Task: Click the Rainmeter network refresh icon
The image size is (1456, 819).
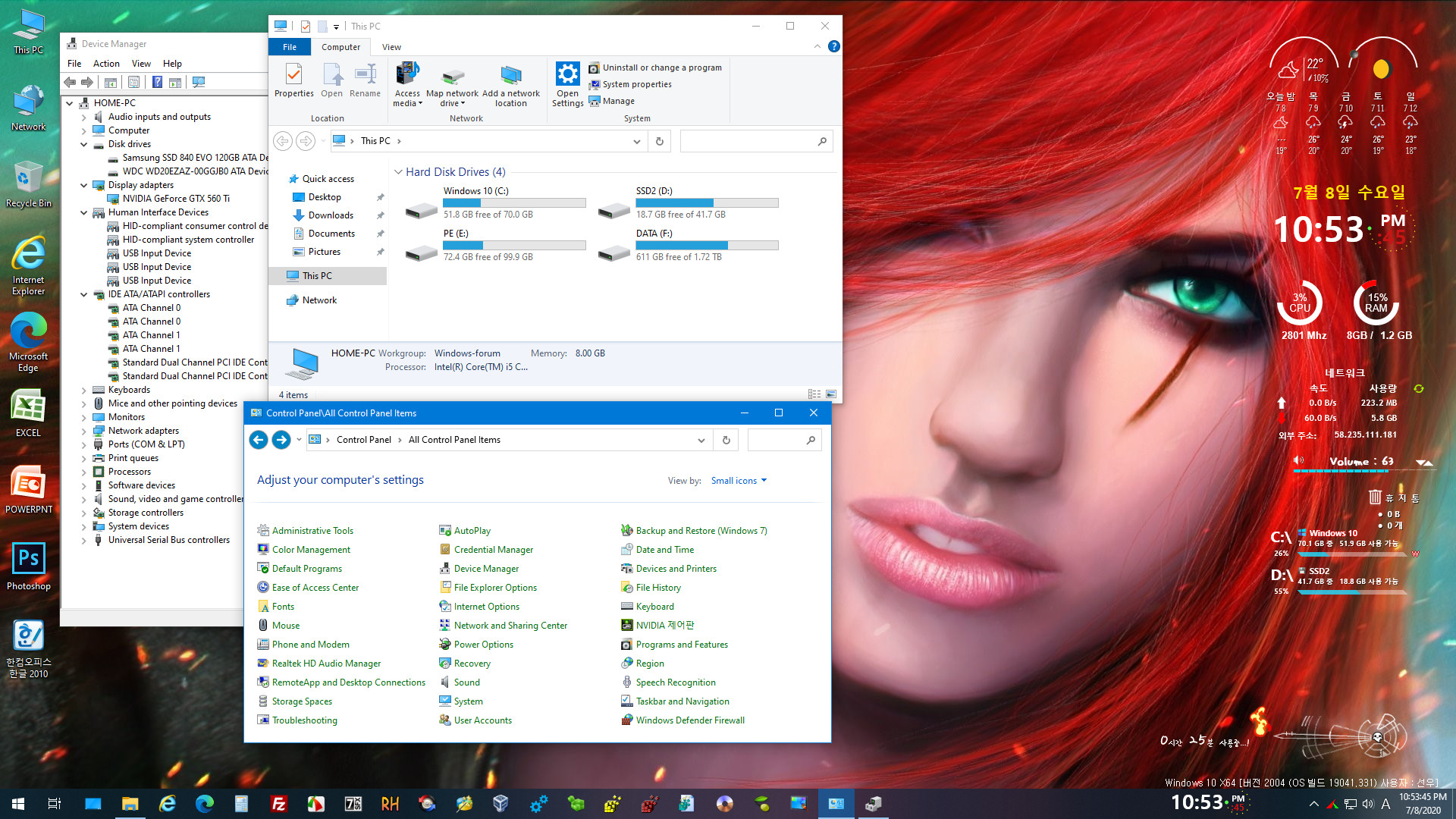Action: [x=1418, y=388]
